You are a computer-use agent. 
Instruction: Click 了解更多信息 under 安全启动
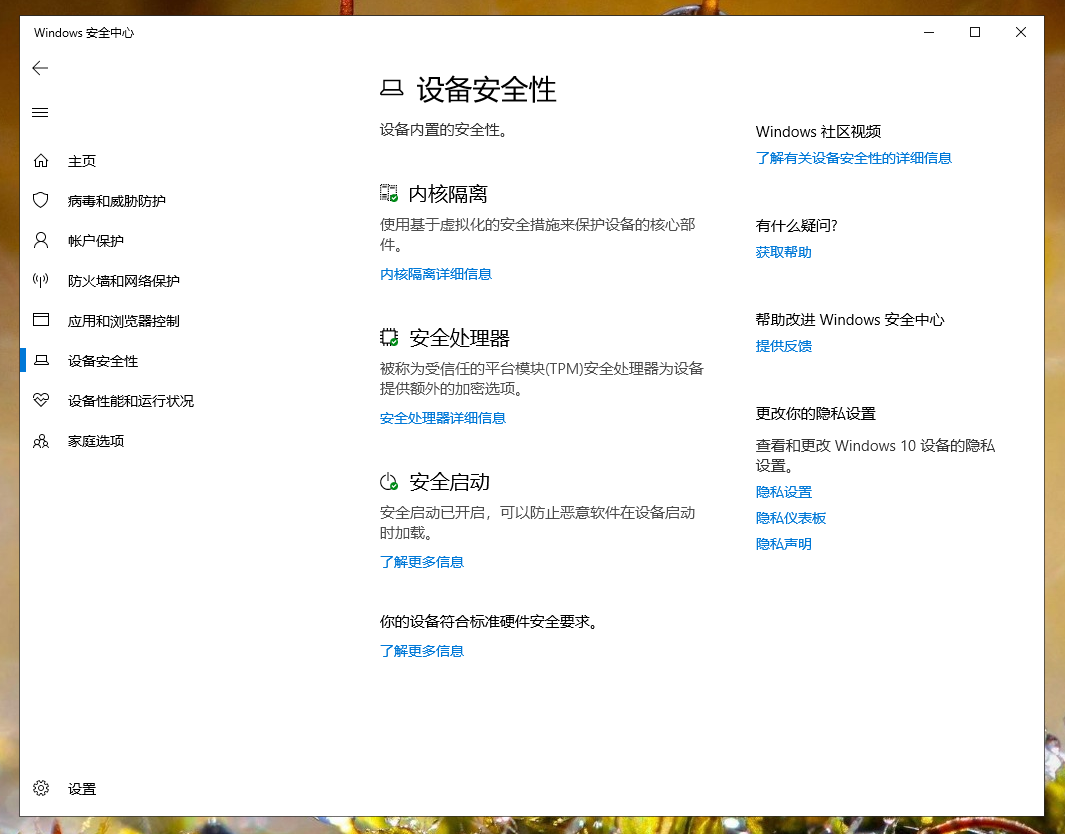[x=421, y=562]
